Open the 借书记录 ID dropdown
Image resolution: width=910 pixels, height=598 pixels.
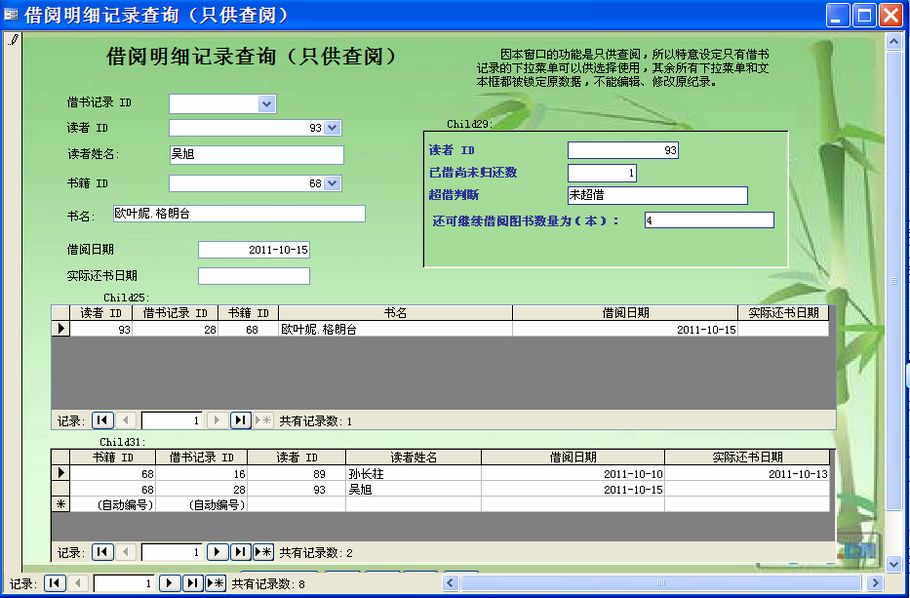(266, 104)
